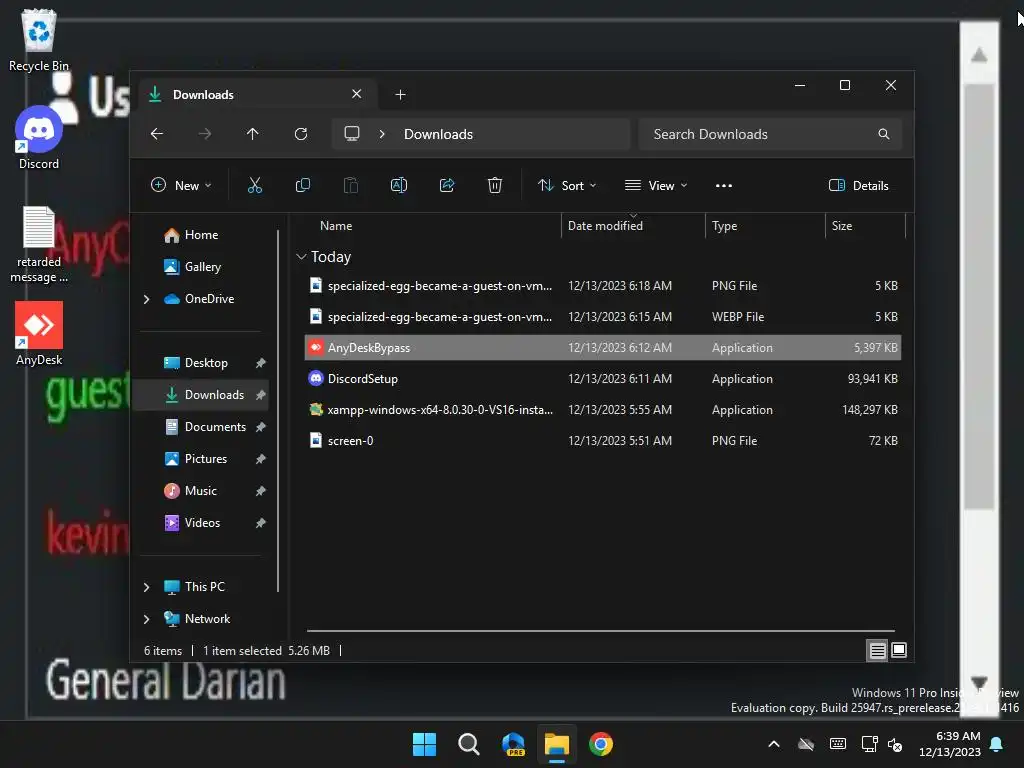1024x768 pixels.
Task: Switch to large thumbnails view layout
Action: pyautogui.click(x=899, y=650)
